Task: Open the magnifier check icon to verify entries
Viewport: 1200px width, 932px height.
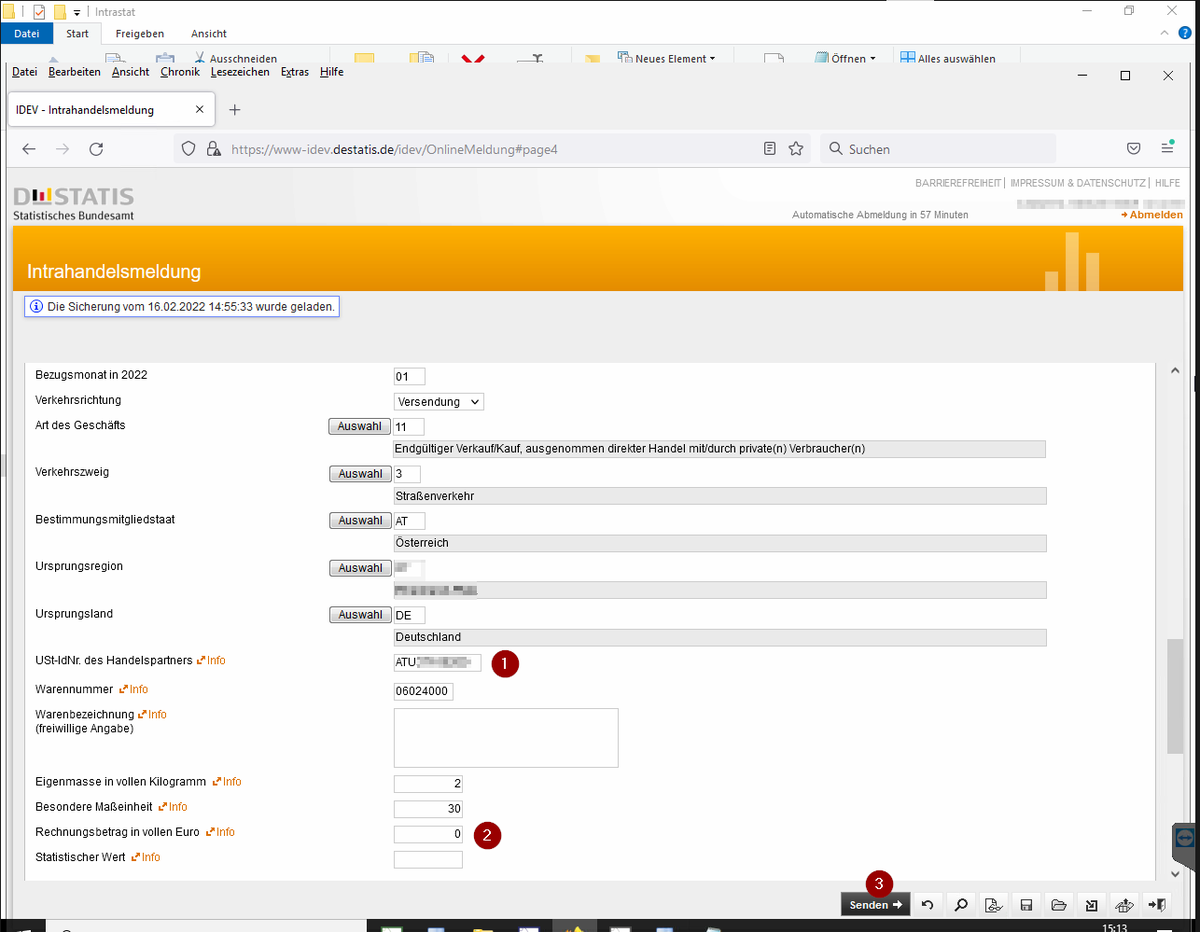Action: click(960, 904)
